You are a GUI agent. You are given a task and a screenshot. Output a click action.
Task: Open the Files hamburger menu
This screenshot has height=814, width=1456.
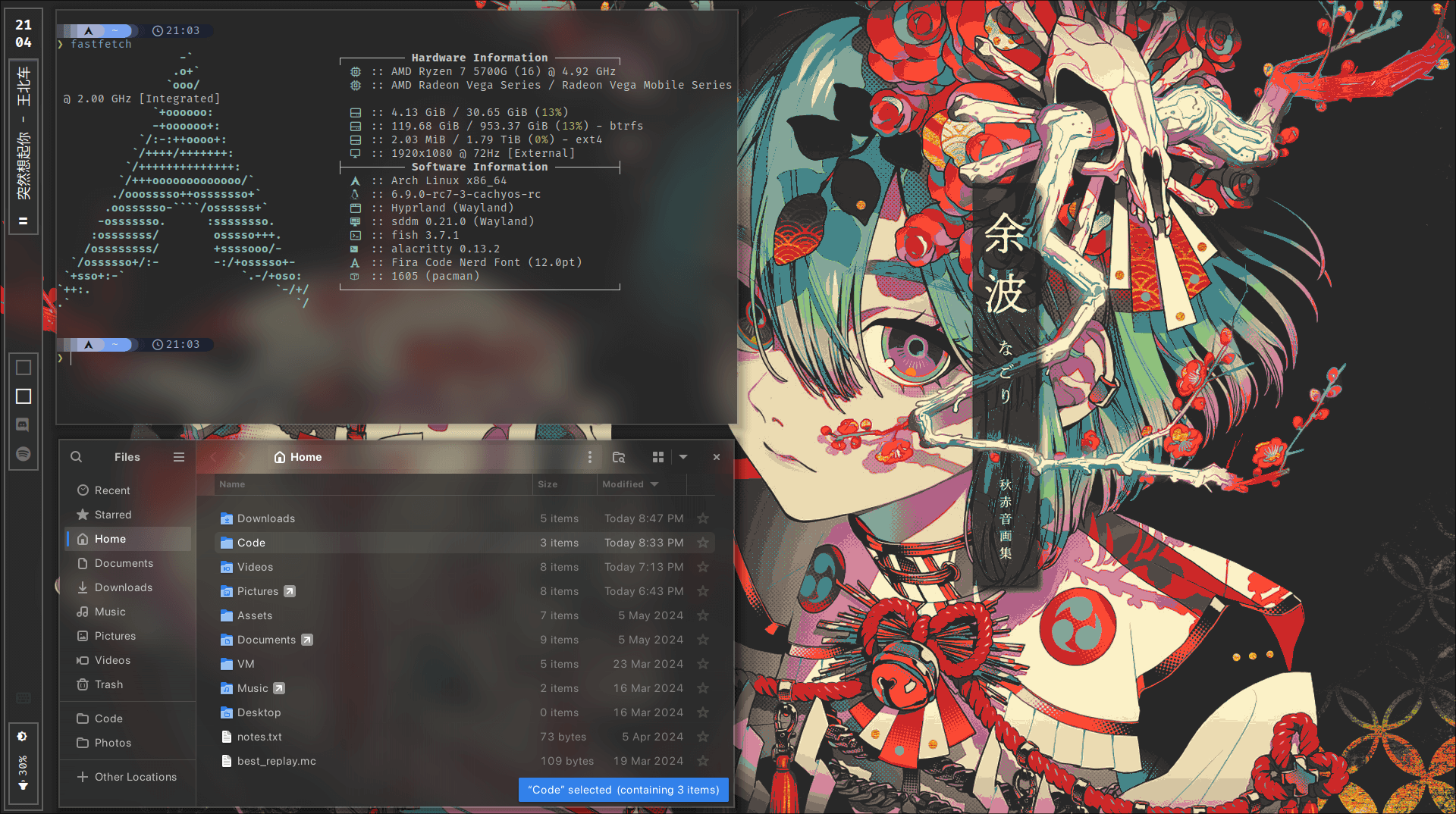pyautogui.click(x=179, y=457)
